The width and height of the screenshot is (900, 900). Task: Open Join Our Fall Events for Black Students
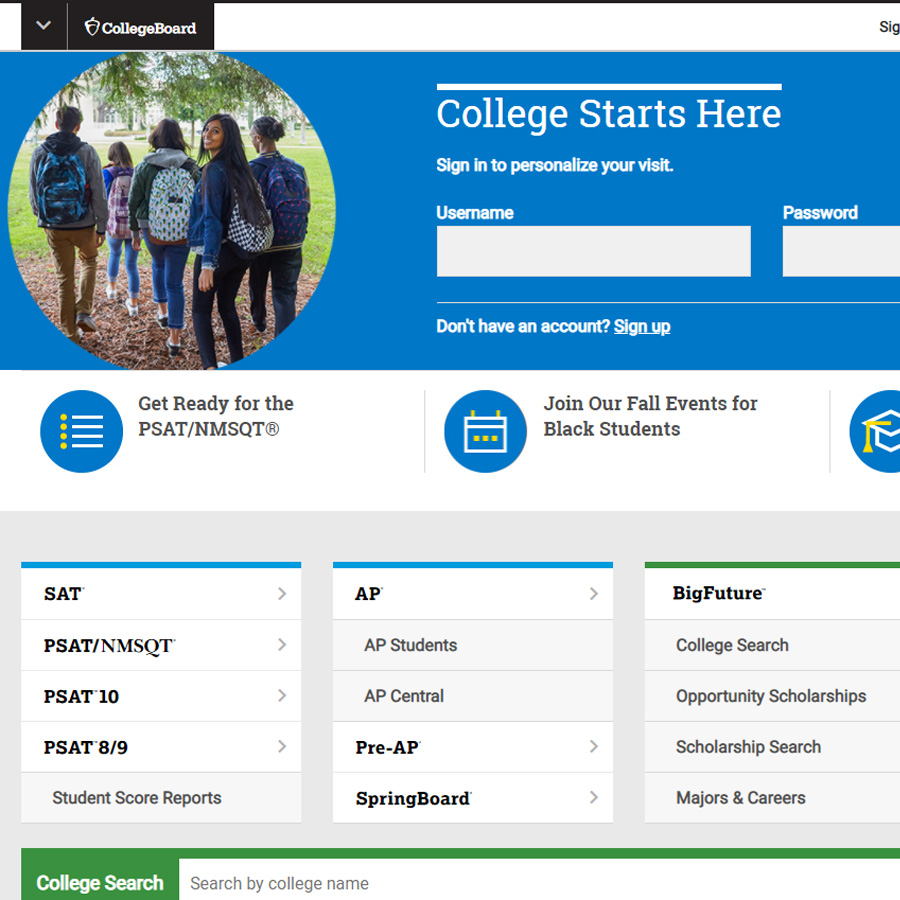pos(650,416)
